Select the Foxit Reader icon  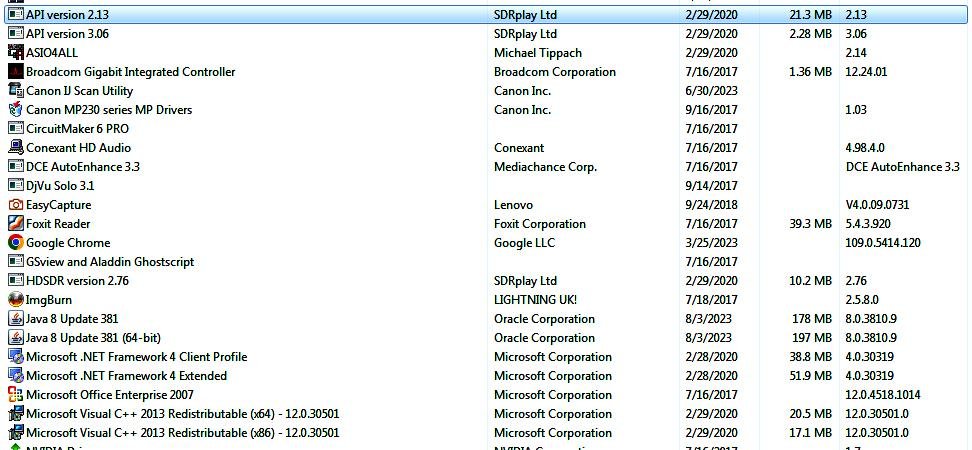click(x=16, y=224)
